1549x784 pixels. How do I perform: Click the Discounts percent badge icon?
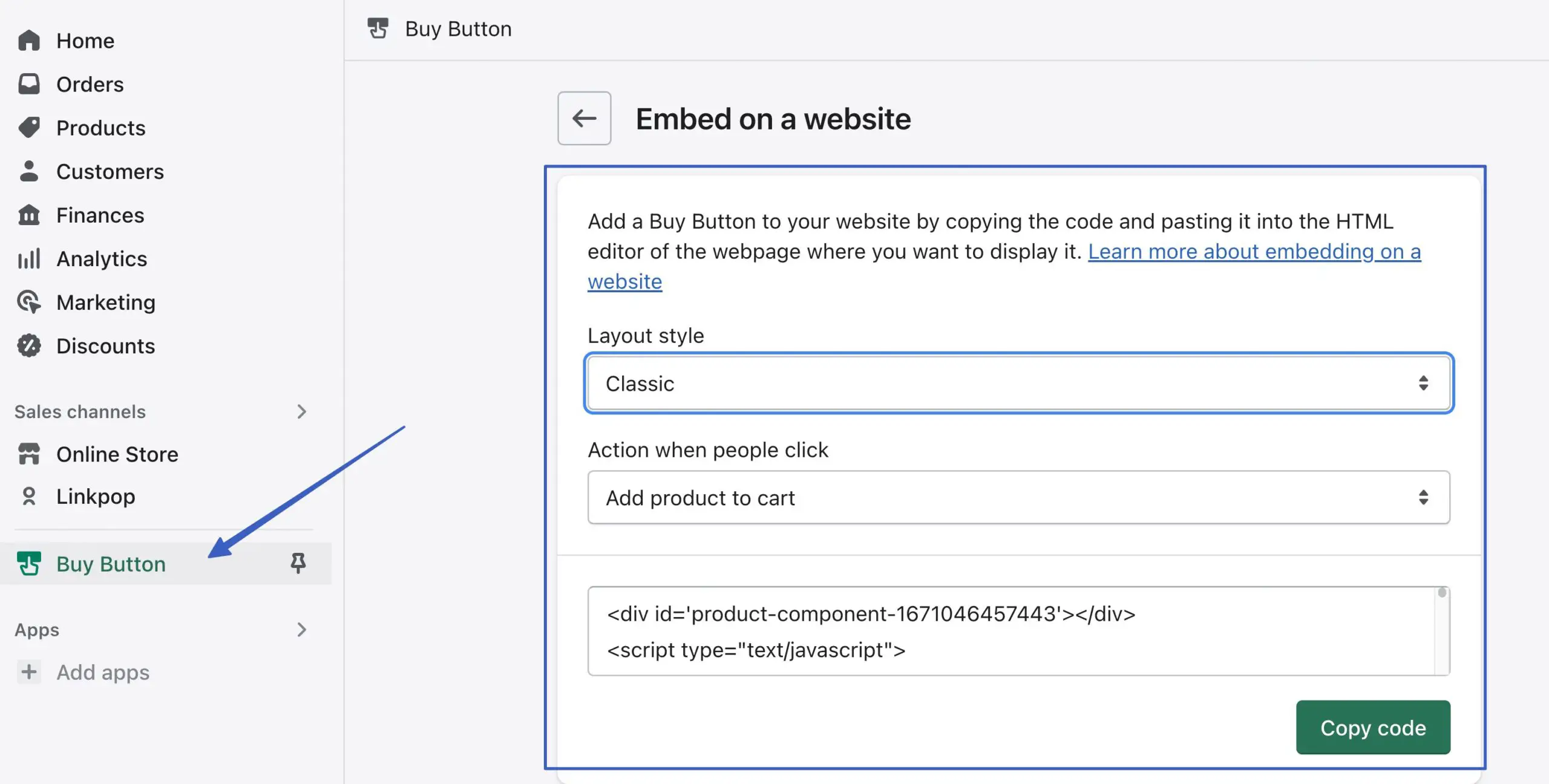[28, 345]
